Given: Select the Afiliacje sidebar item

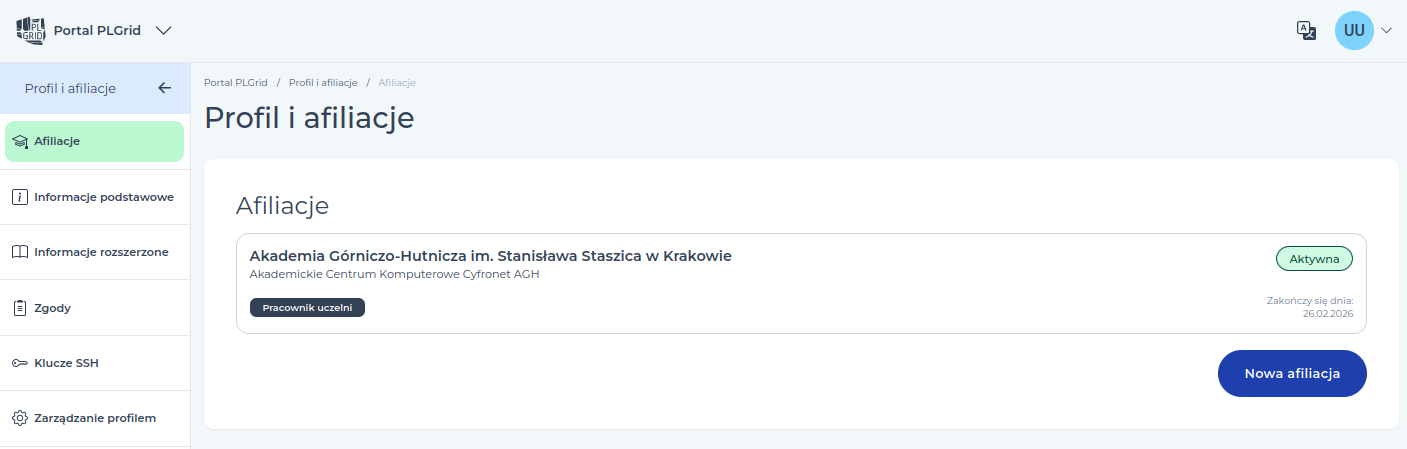Looking at the screenshot, I should coord(94,141).
